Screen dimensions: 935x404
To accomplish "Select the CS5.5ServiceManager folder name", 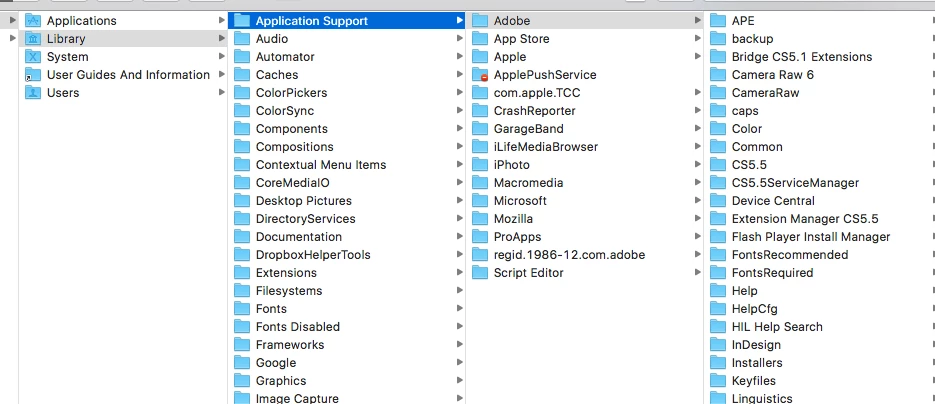I will click(x=795, y=183).
